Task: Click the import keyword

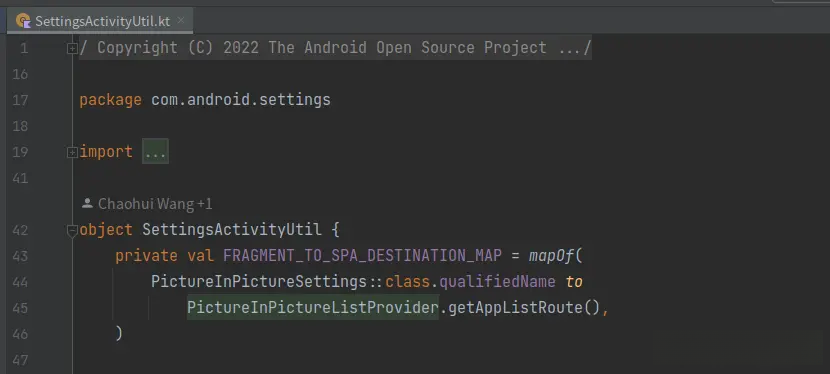Action: [x=106, y=152]
